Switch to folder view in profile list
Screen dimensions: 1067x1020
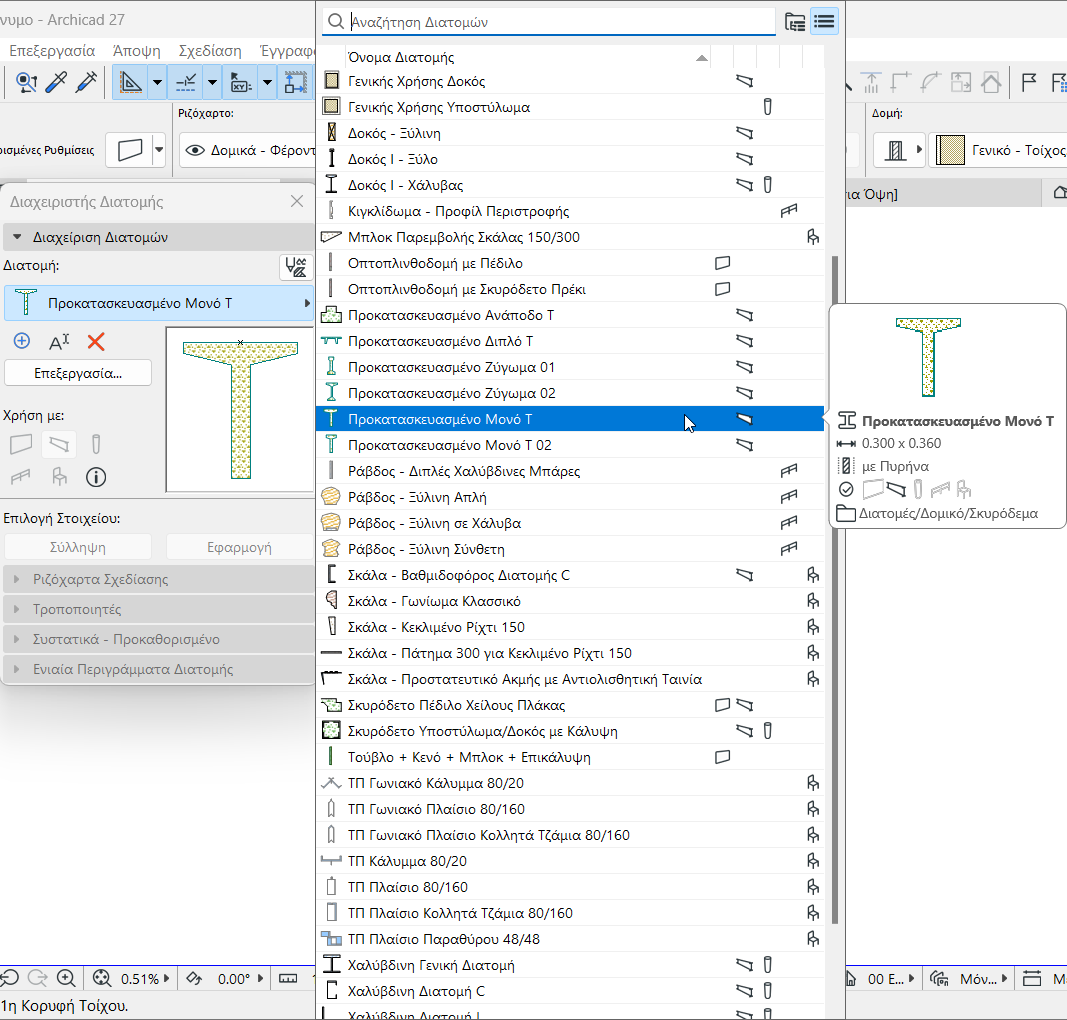795,21
